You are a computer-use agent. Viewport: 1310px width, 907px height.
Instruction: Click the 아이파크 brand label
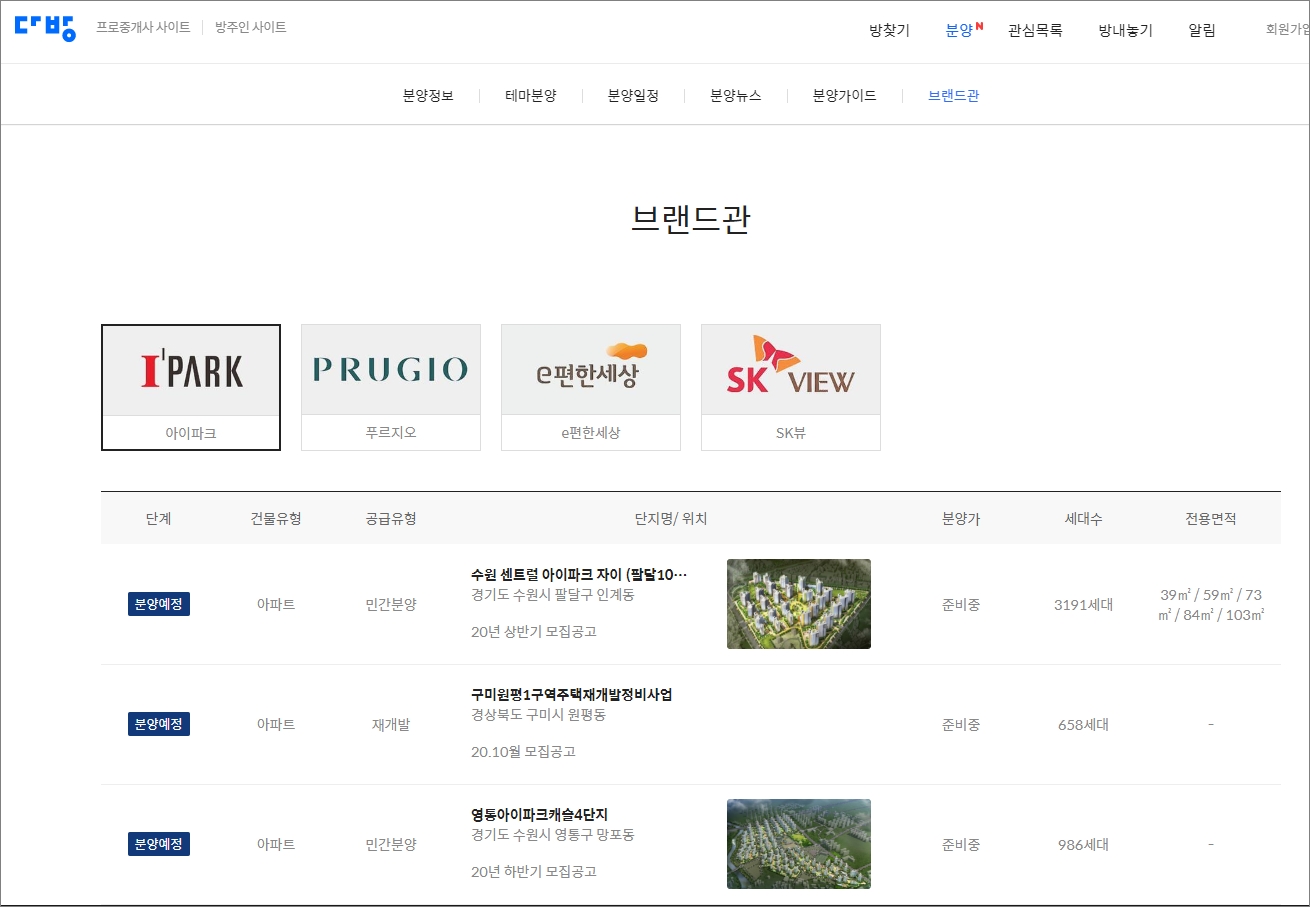pyautogui.click(x=191, y=433)
